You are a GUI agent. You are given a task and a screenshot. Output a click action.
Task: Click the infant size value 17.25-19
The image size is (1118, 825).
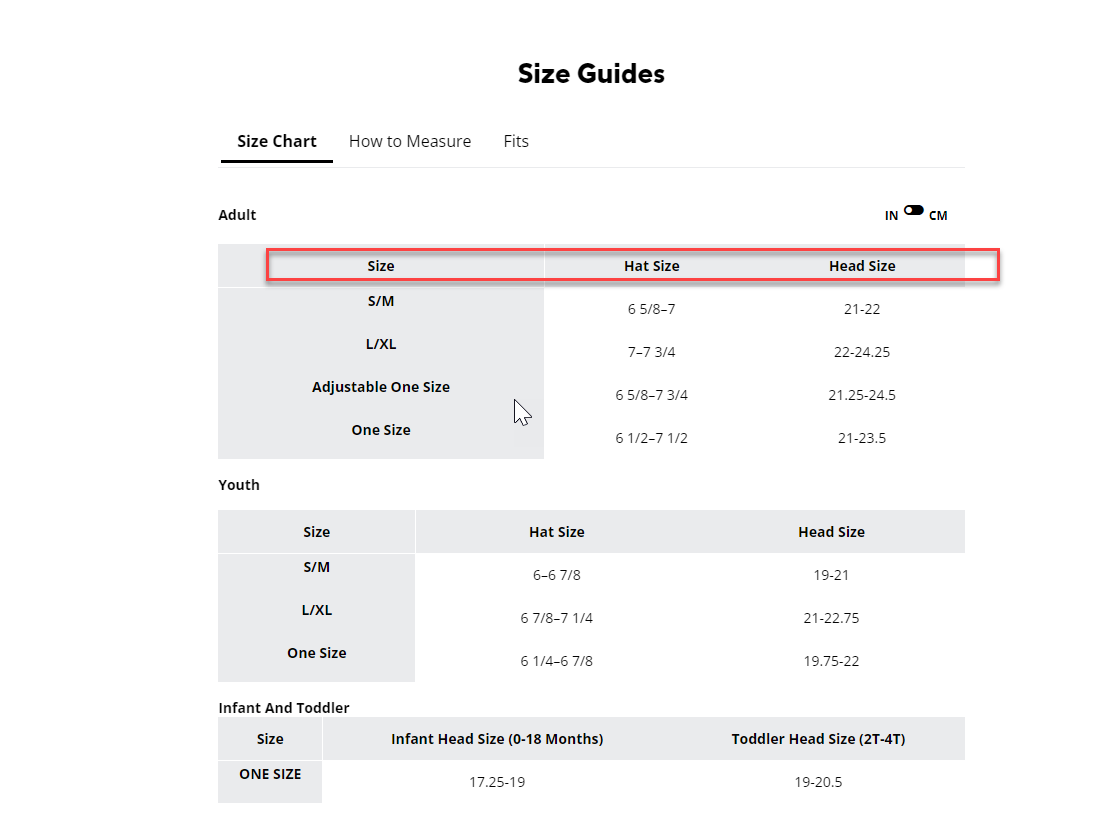click(497, 782)
